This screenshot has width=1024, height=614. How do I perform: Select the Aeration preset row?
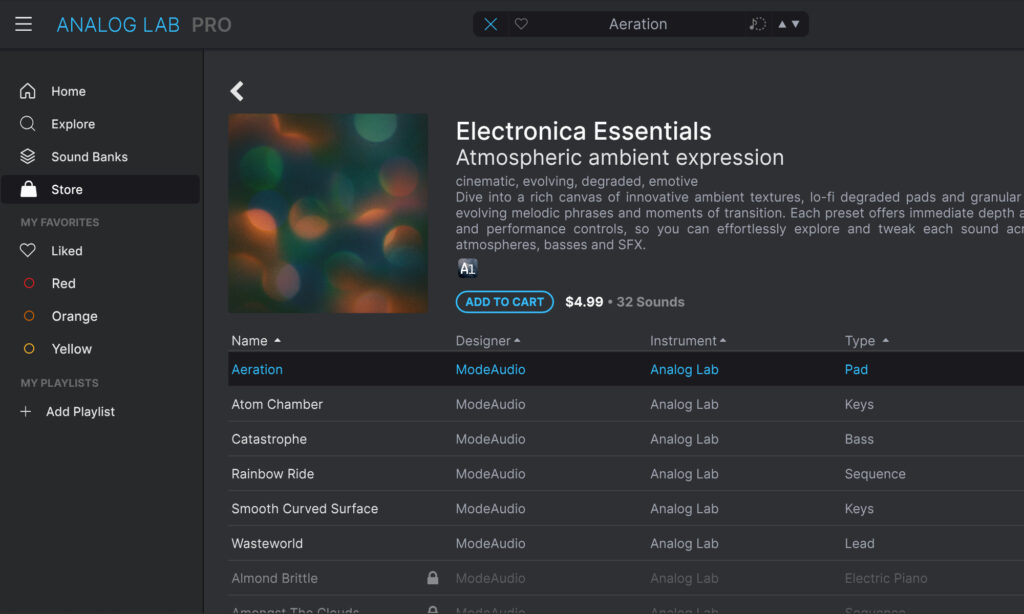click(626, 369)
